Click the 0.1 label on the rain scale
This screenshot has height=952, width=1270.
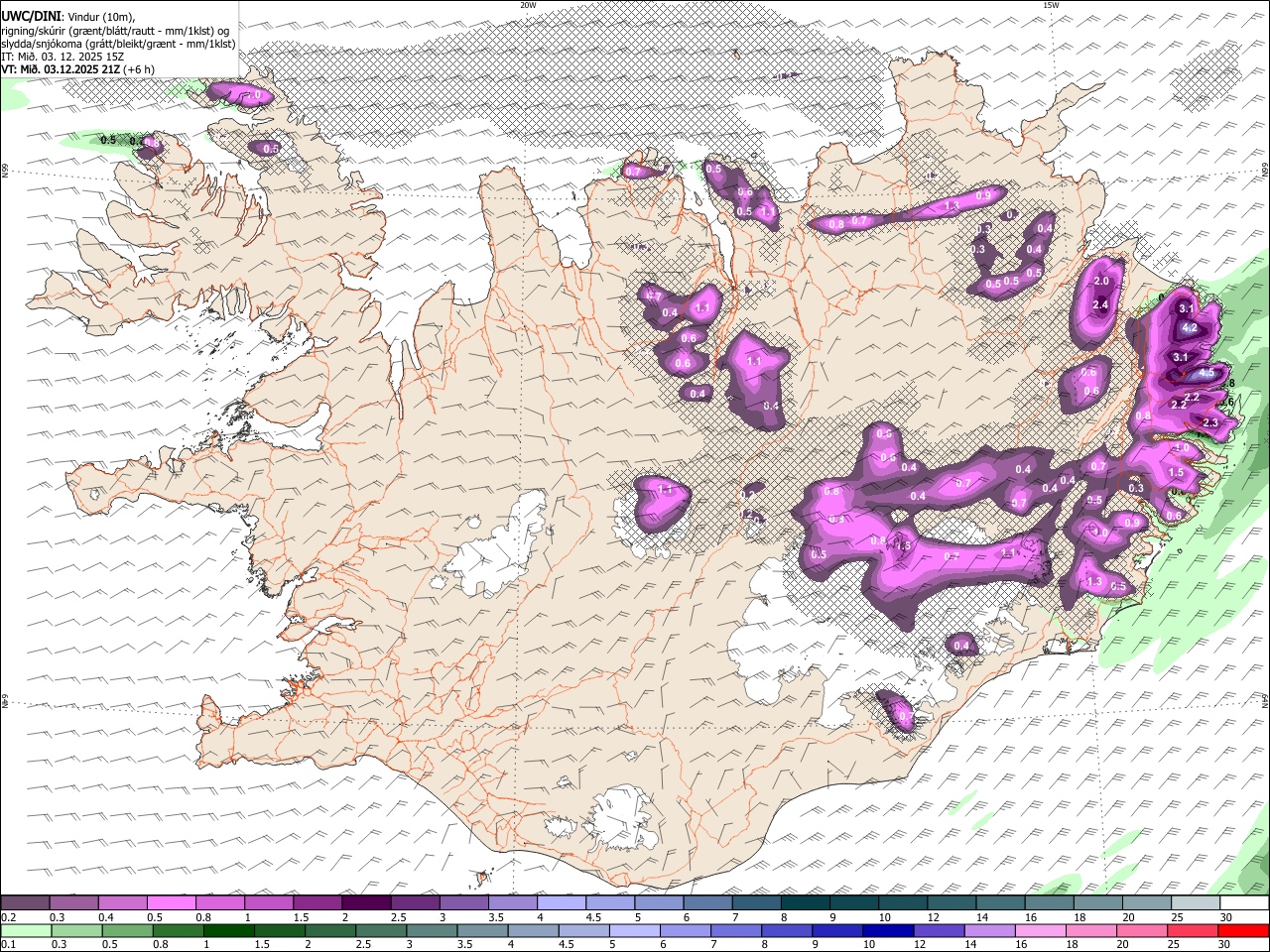tap(8, 945)
